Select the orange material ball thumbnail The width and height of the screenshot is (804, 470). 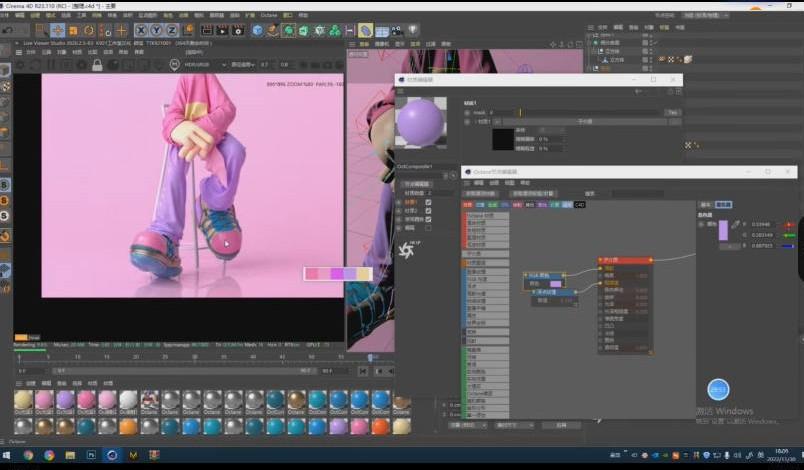tap(128, 426)
